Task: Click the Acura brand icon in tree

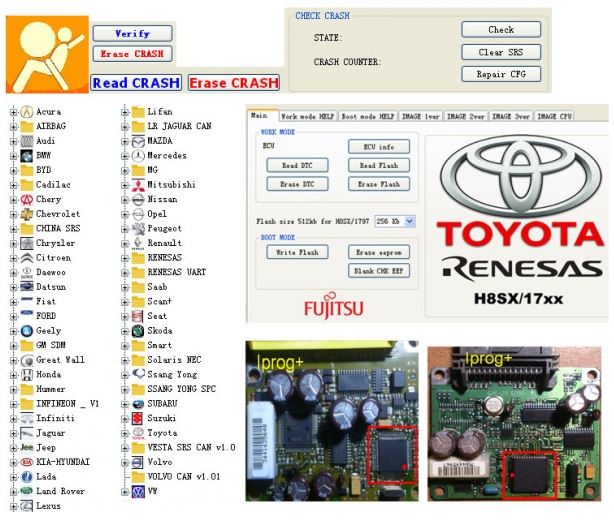Action: click(x=28, y=112)
